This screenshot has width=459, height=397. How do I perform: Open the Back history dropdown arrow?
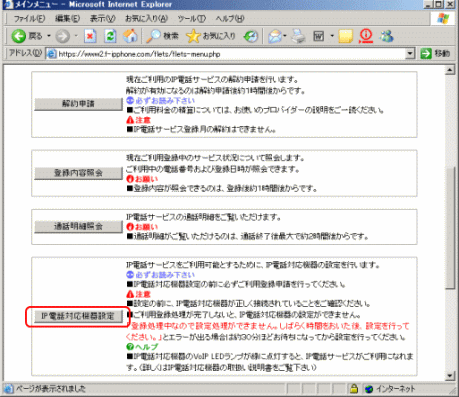tap(49, 36)
